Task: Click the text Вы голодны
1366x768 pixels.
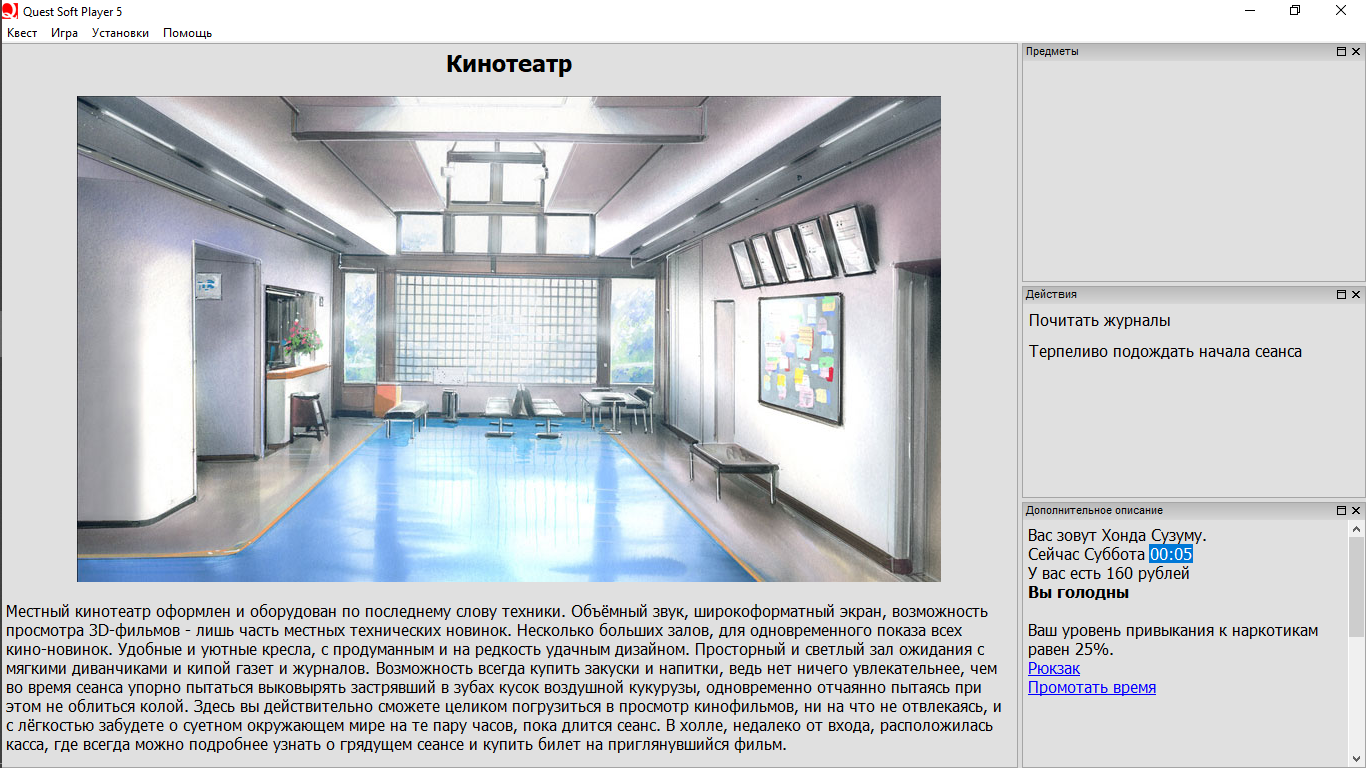Action: pos(1079,592)
